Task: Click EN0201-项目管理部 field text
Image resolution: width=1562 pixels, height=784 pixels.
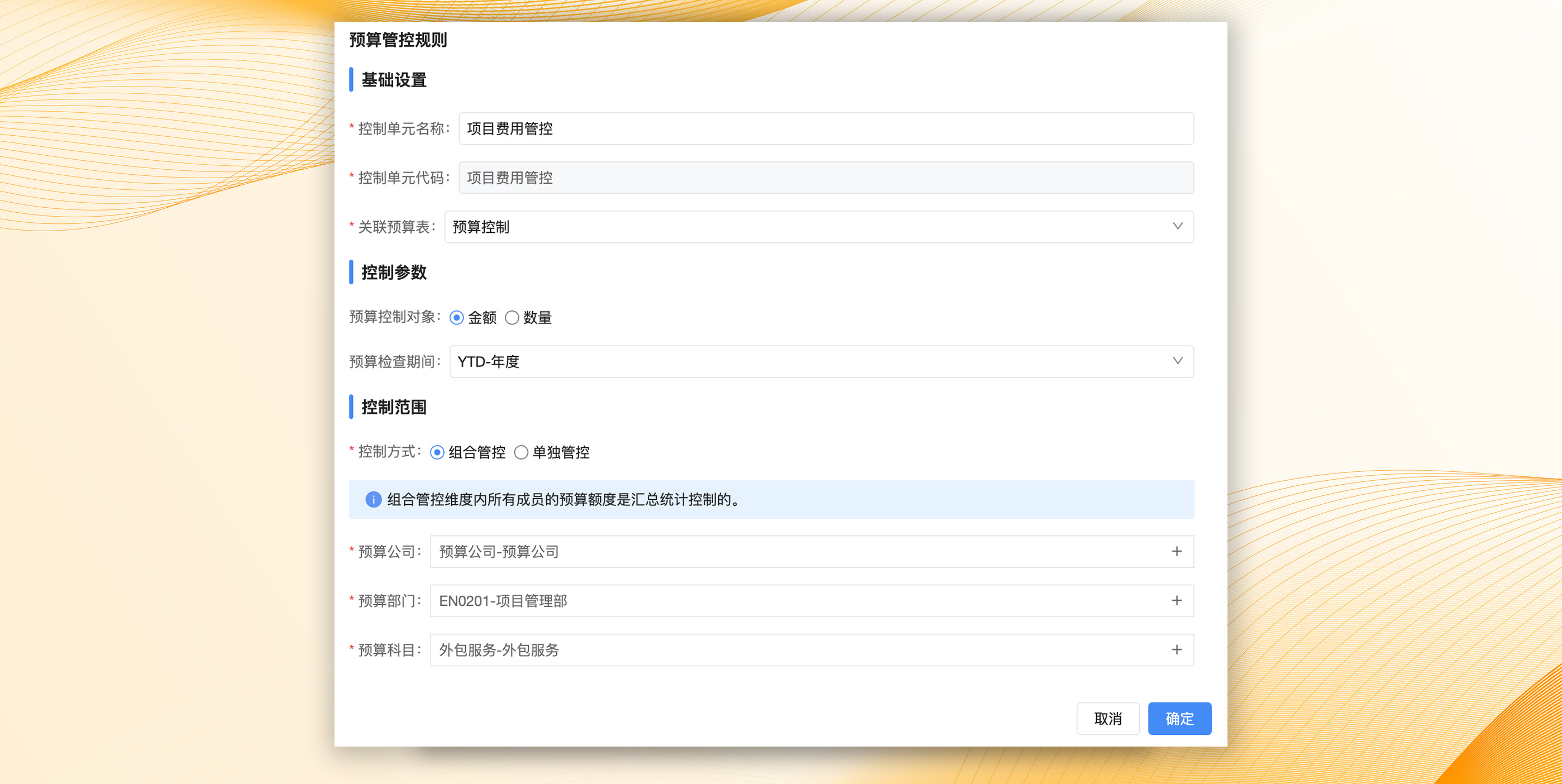Action: tap(503, 601)
